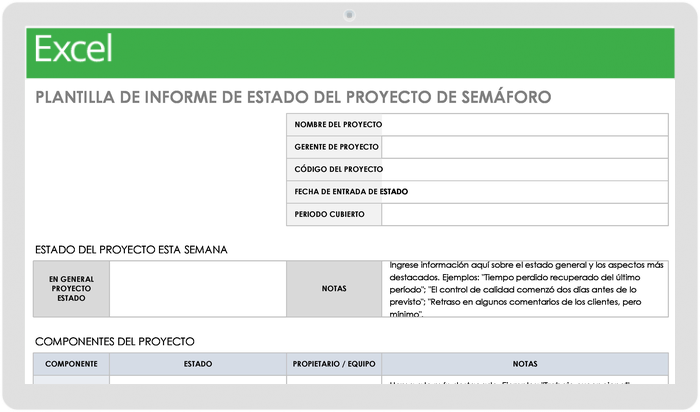The height and width of the screenshot is (412, 700).
Task: Select the Periodo Cubierto label cell
Action: (x=334, y=214)
